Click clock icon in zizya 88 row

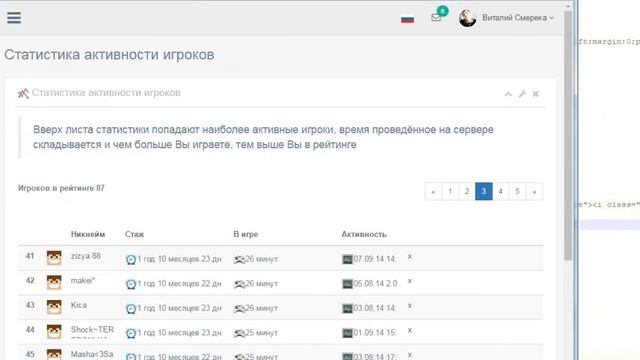(131, 260)
